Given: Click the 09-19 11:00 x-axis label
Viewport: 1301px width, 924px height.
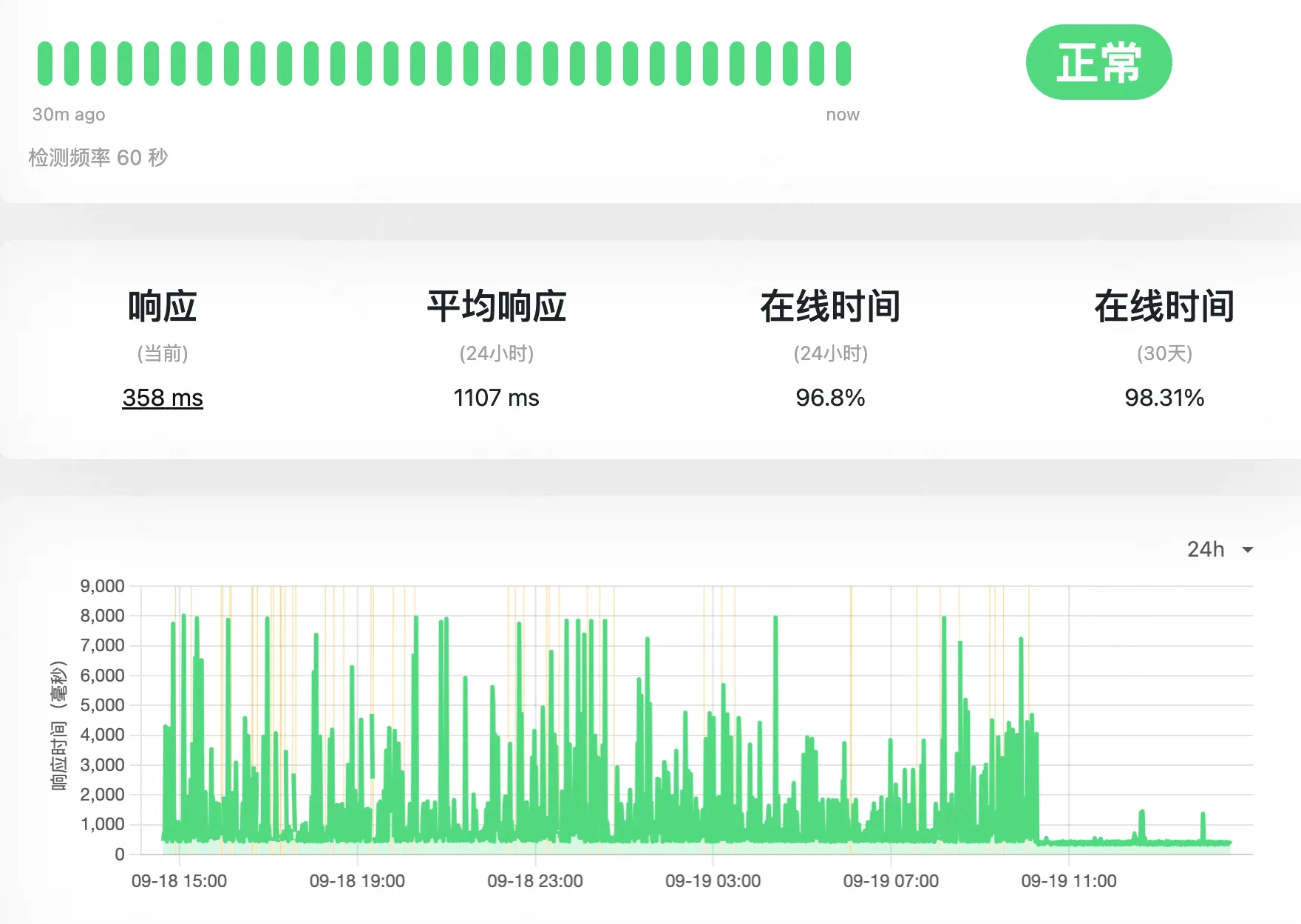Looking at the screenshot, I should tap(1068, 881).
